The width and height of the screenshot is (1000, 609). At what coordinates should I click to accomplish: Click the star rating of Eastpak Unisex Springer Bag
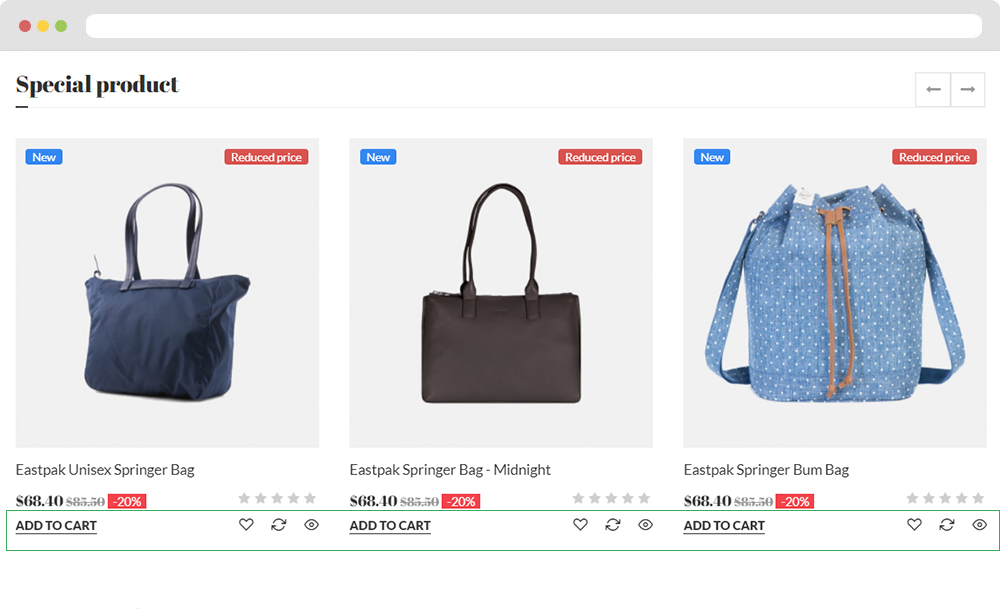(277, 498)
